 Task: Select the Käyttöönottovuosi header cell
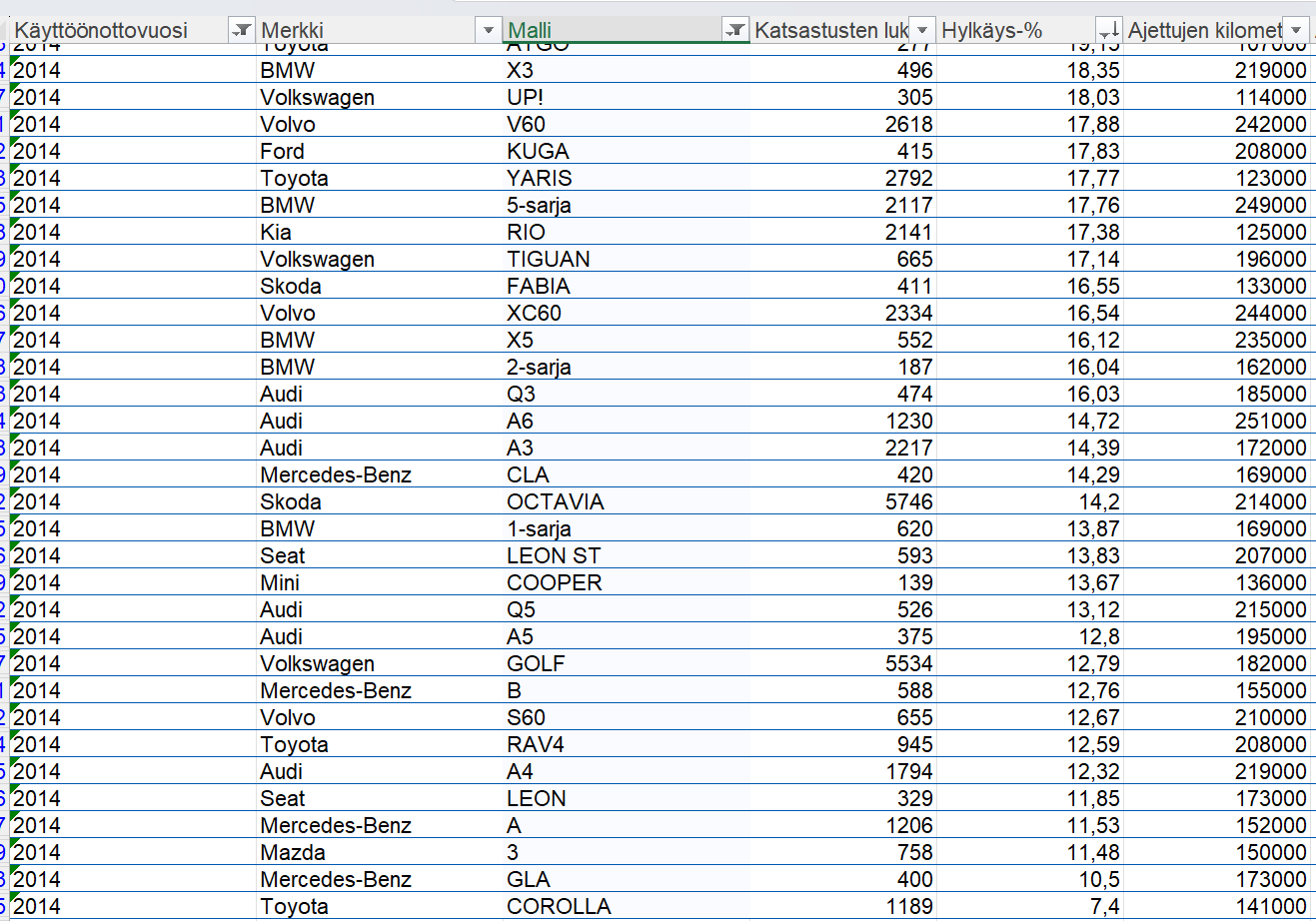[132, 30]
